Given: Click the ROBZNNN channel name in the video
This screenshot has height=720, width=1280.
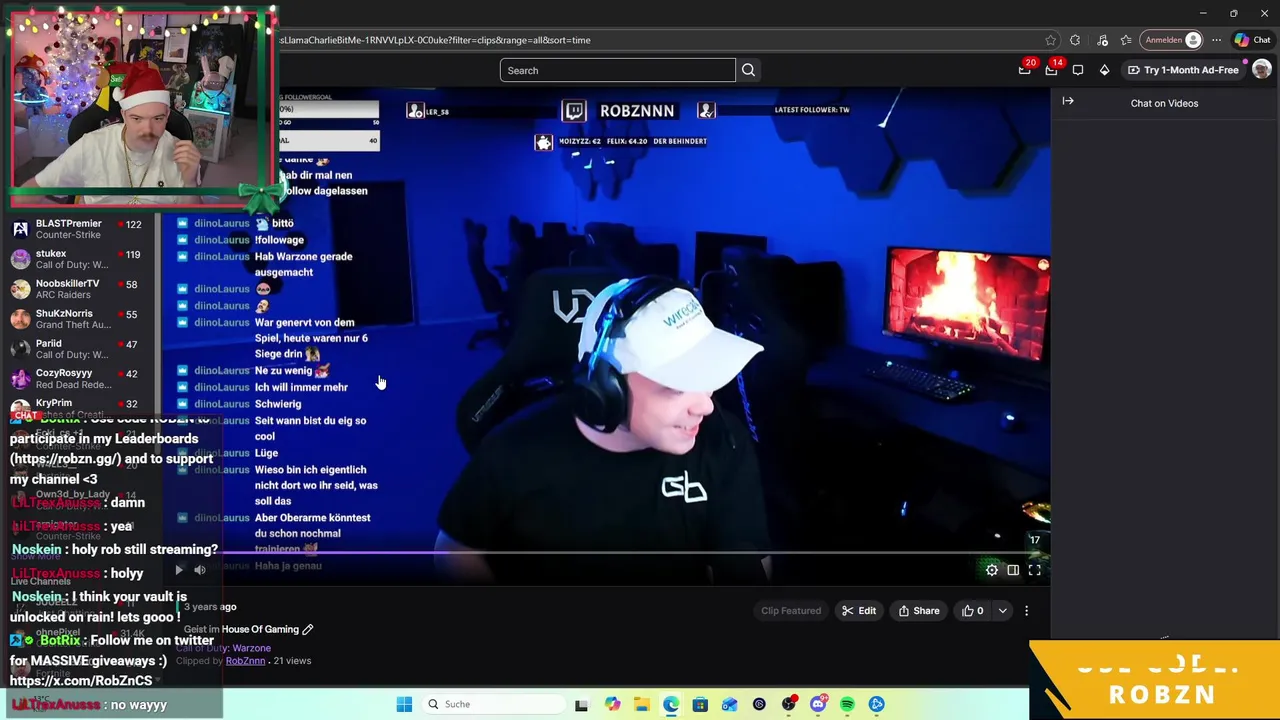Looking at the screenshot, I should pos(637,111).
